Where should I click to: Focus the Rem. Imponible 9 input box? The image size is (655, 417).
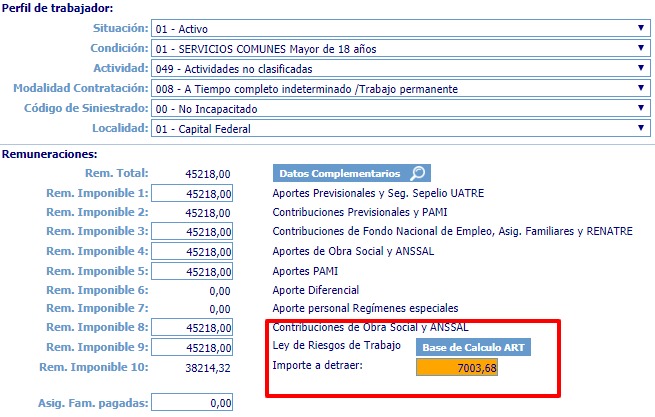[x=193, y=348]
